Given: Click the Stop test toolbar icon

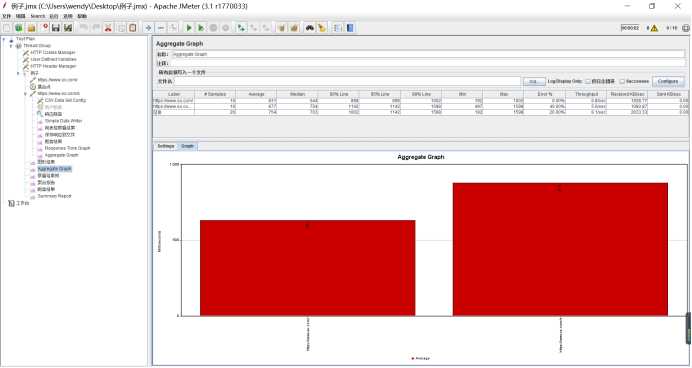Looking at the screenshot, I should (x=213, y=28).
